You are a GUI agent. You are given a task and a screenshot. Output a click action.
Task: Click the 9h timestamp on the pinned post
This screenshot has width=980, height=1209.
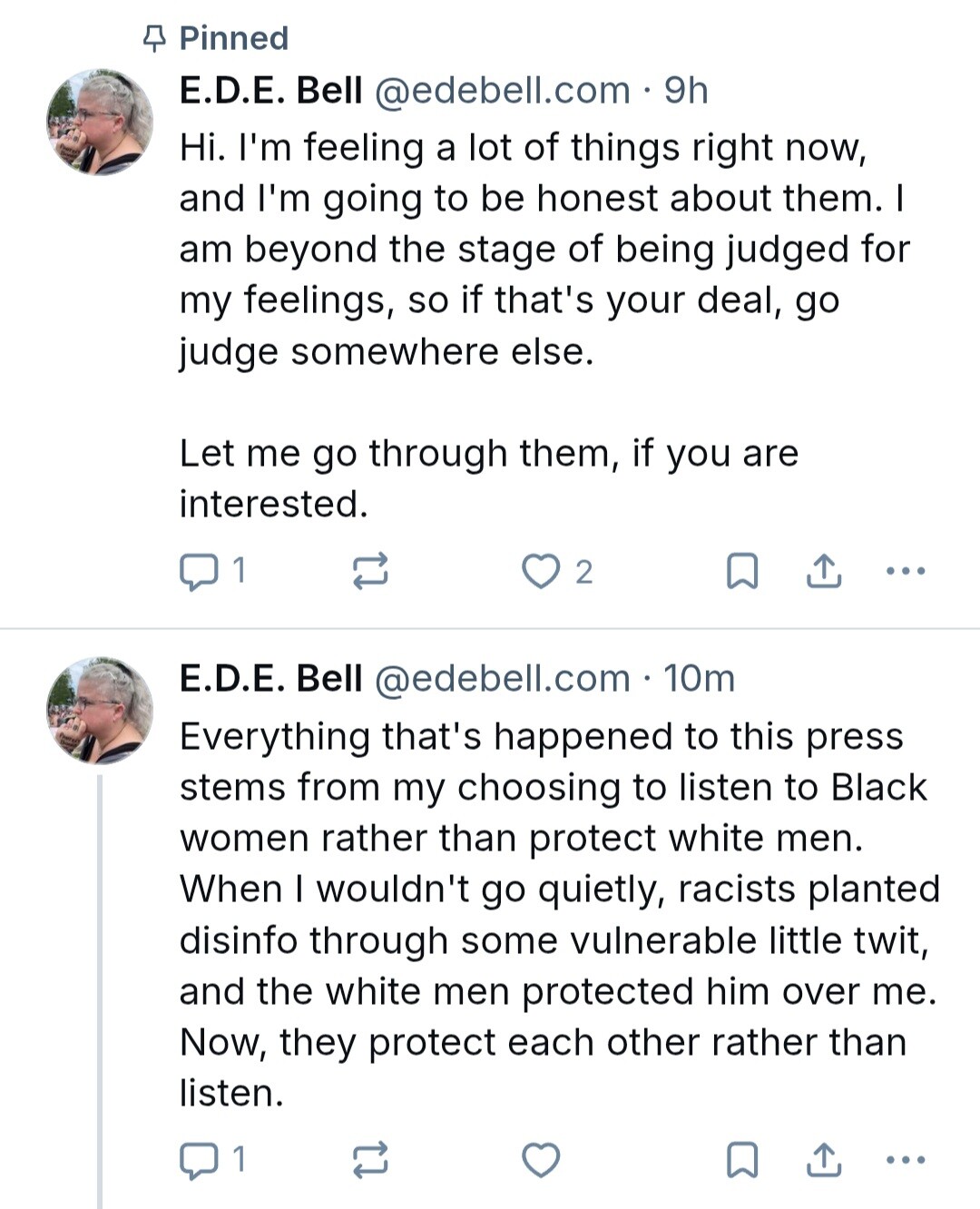(686, 91)
